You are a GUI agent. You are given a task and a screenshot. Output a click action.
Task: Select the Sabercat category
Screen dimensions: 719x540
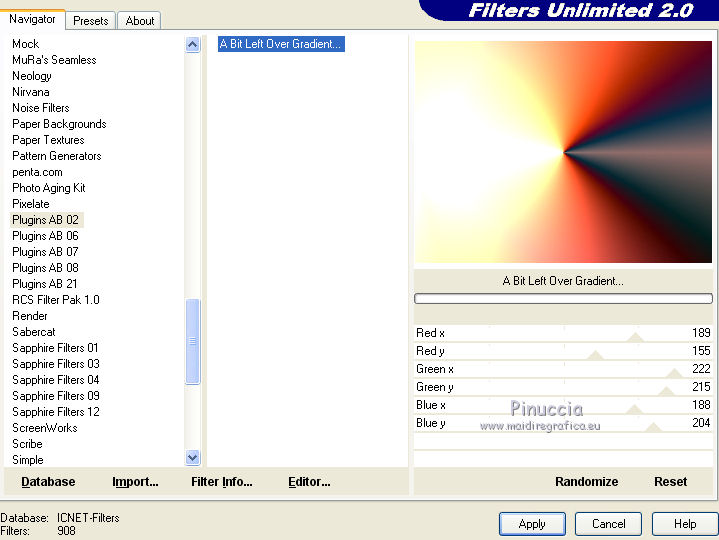(33, 332)
